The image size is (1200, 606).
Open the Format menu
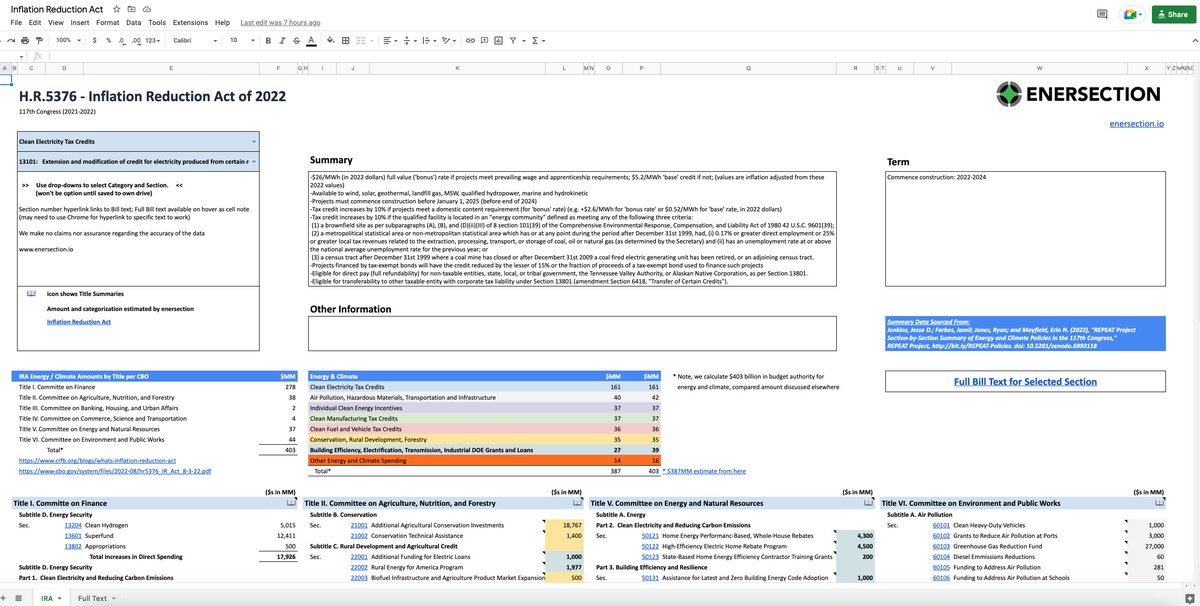coord(108,22)
